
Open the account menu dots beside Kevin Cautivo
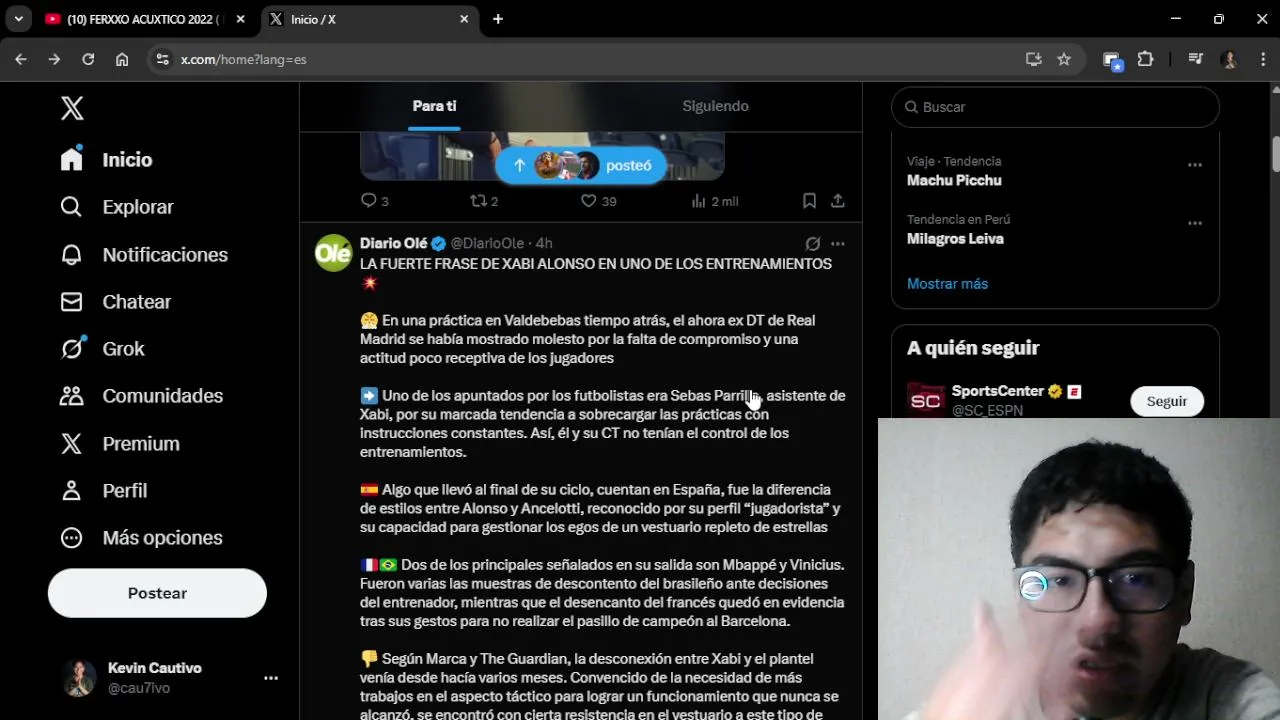pyautogui.click(x=271, y=678)
